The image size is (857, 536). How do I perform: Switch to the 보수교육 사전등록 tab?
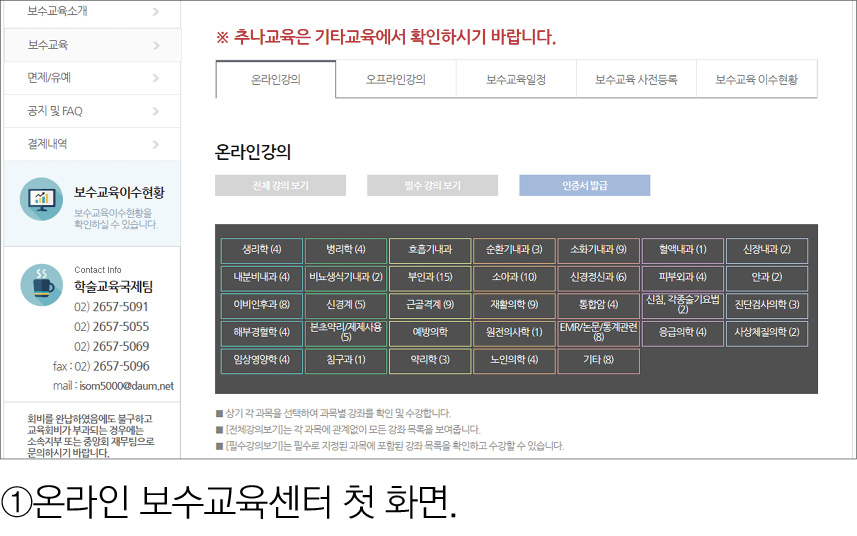636,79
